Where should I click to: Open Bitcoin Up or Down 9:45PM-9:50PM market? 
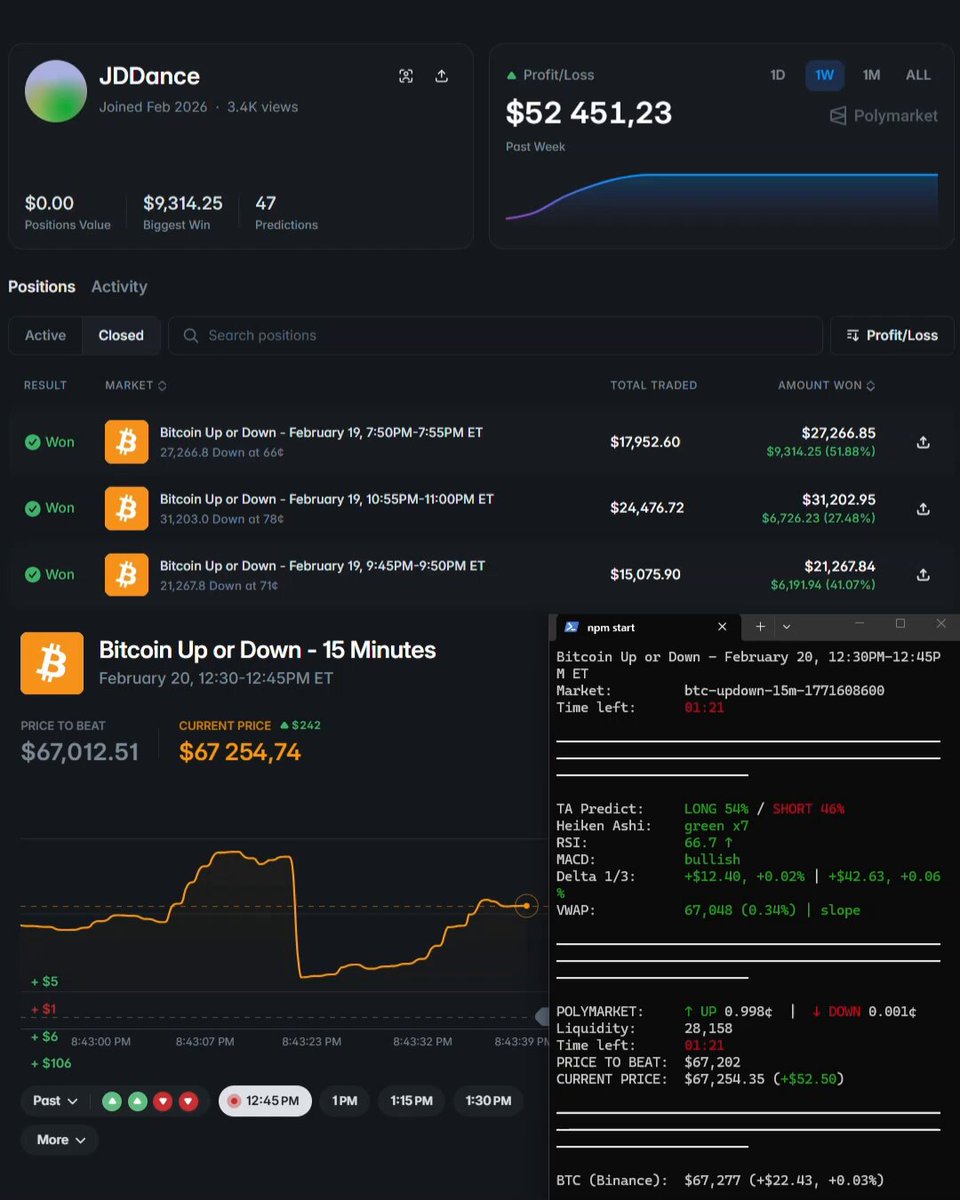coord(322,566)
